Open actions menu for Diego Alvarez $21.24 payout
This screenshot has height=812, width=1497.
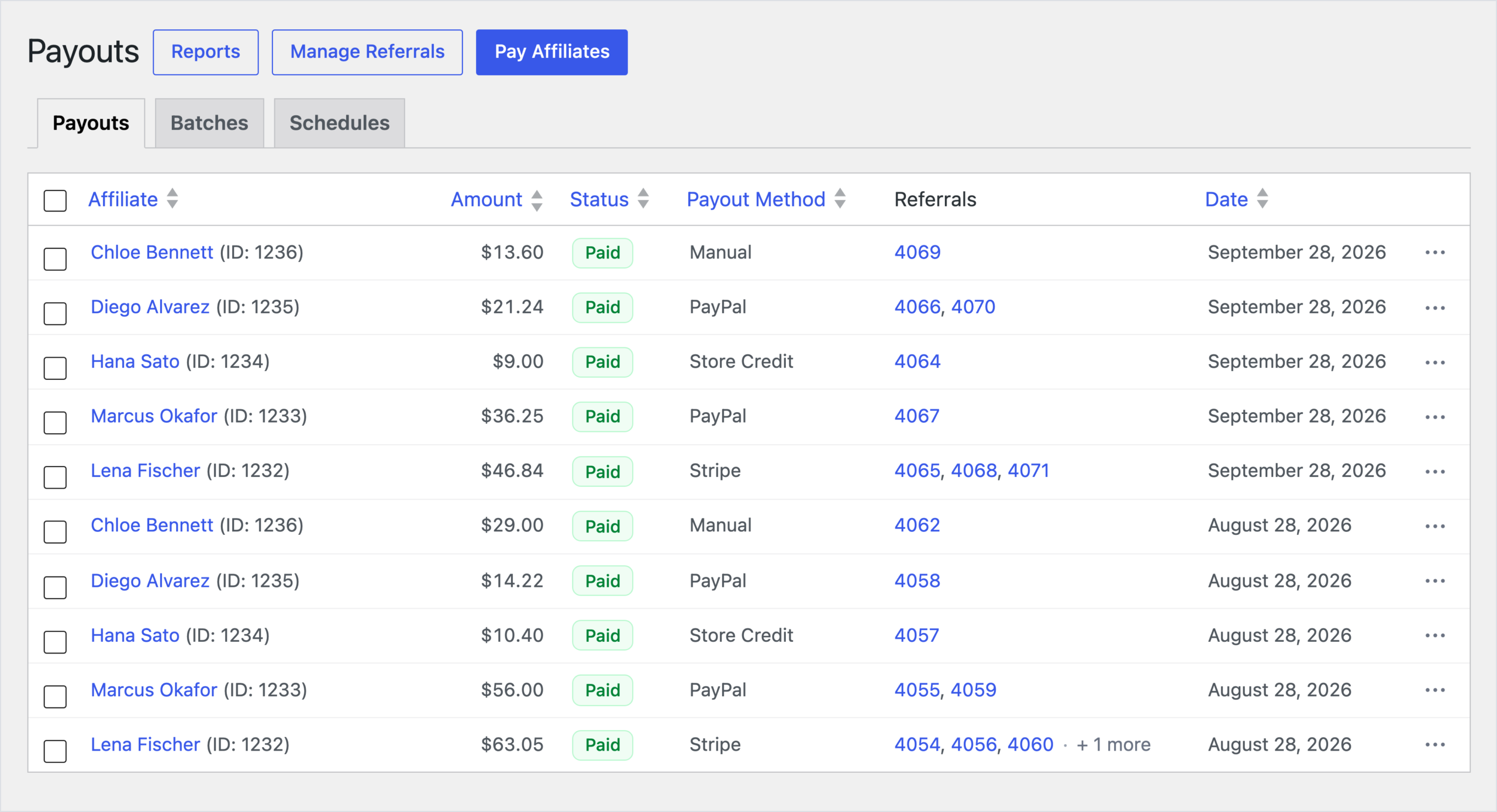(x=1434, y=307)
